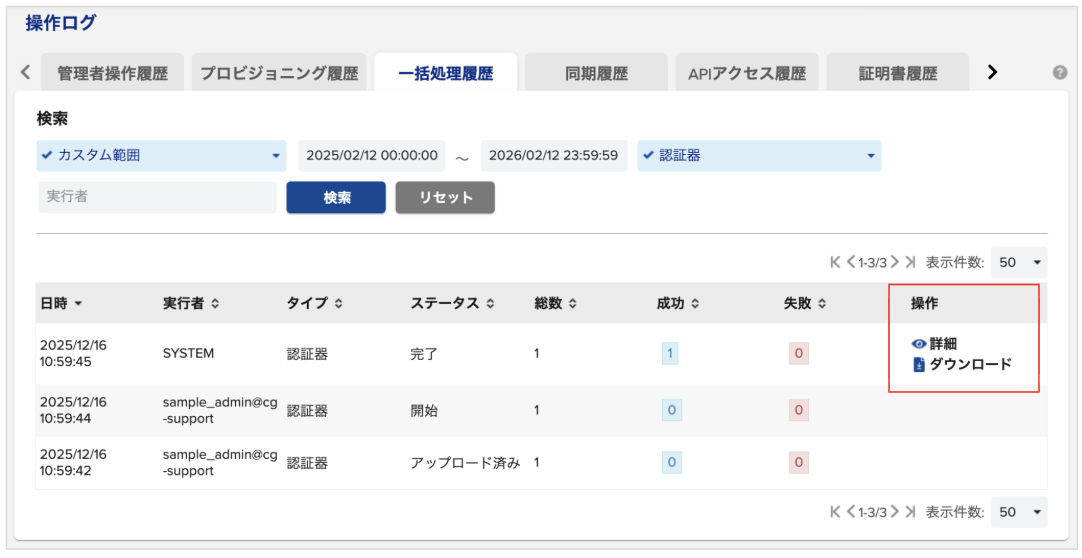This screenshot has width=1082, height=558.
Task: Click the 開始 status cell
Action: [x=424, y=410]
